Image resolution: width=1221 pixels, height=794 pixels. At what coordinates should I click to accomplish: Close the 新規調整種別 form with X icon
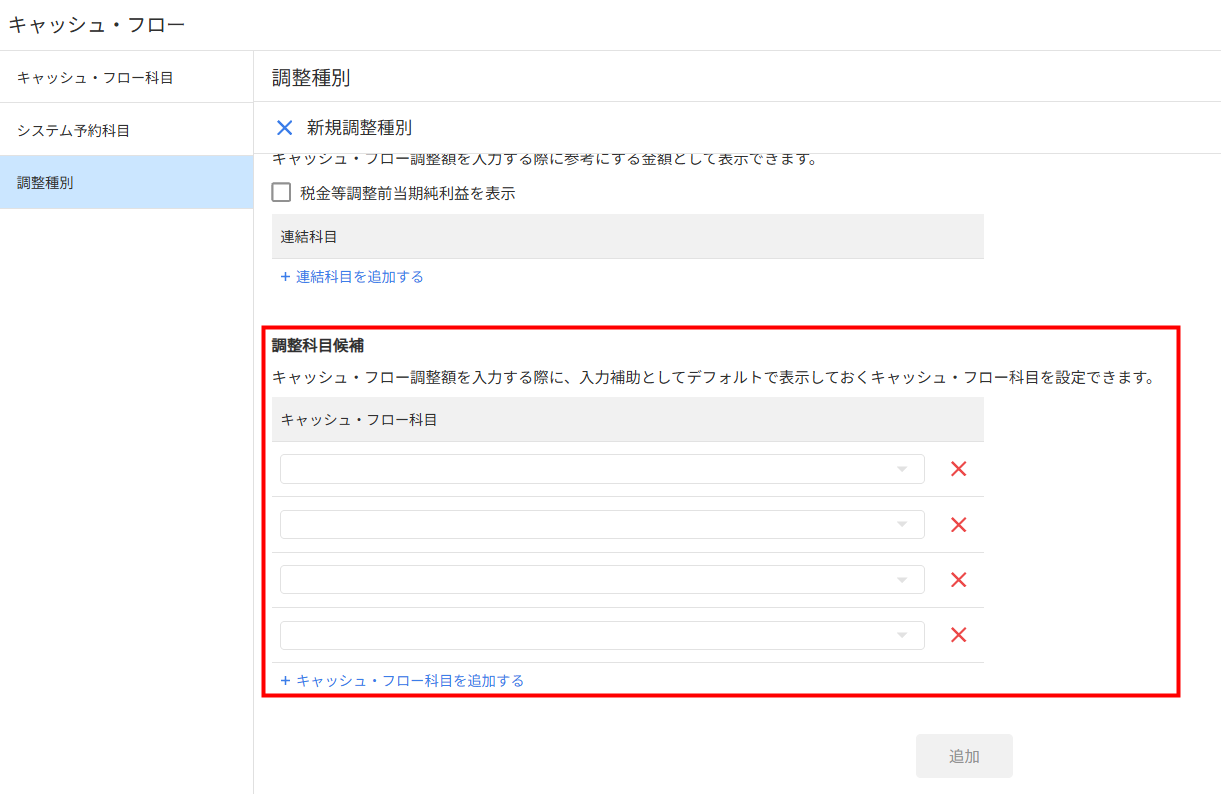click(285, 128)
